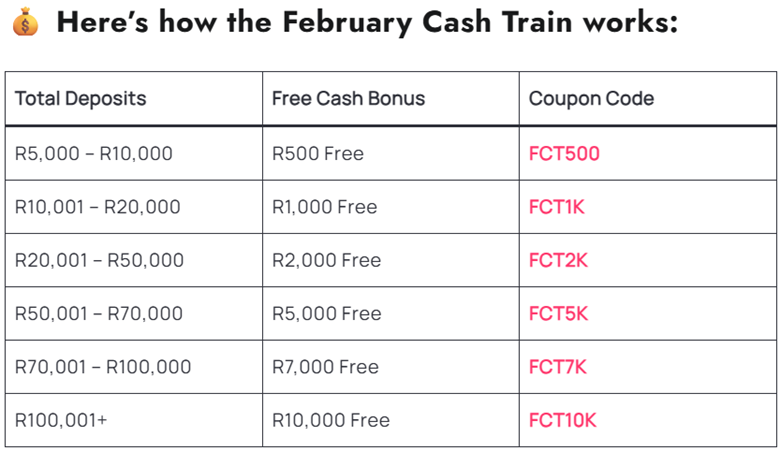
Task: Click the R20,001 – R50,000 deposit cell
Action: pyautogui.click(x=99, y=260)
